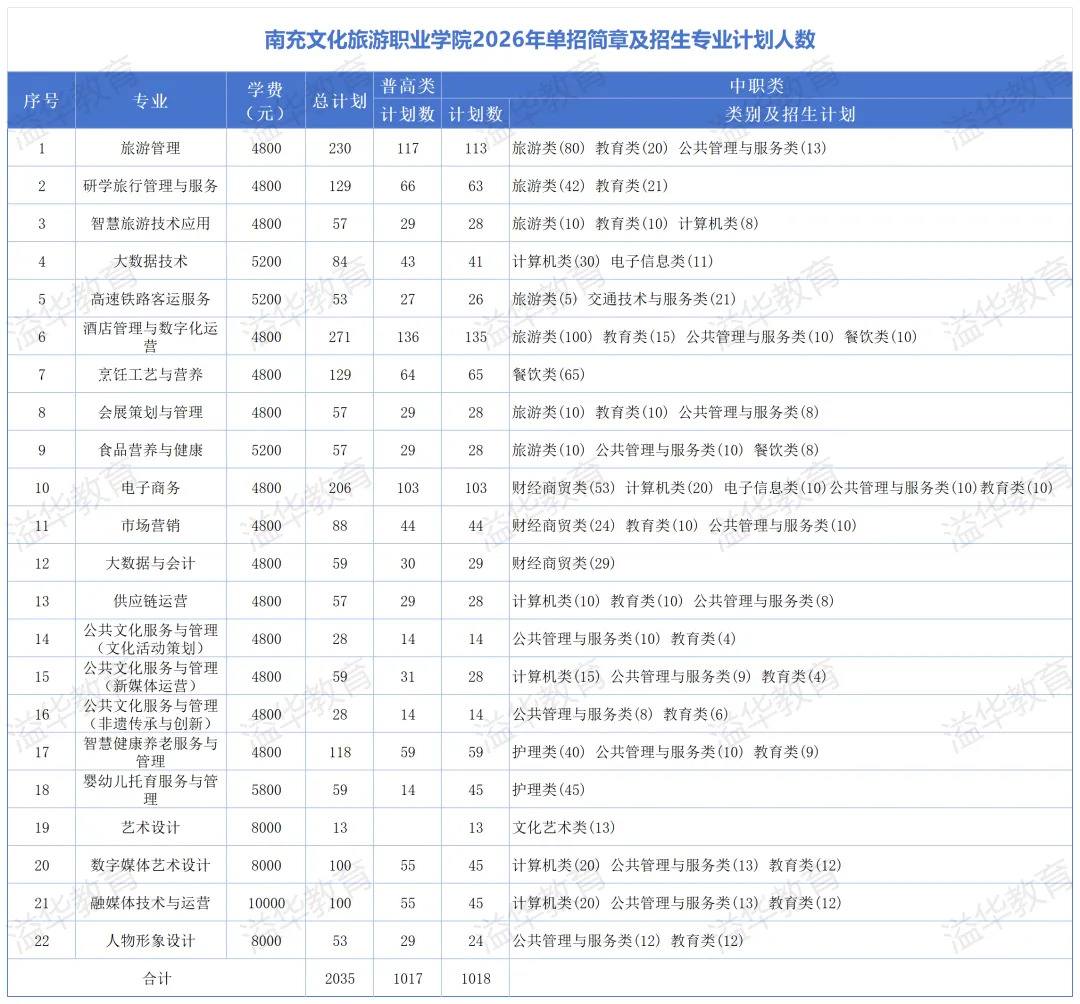Select total plan 206 for 电子商务
Screen dimensions: 1080x1004
point(340,488)
